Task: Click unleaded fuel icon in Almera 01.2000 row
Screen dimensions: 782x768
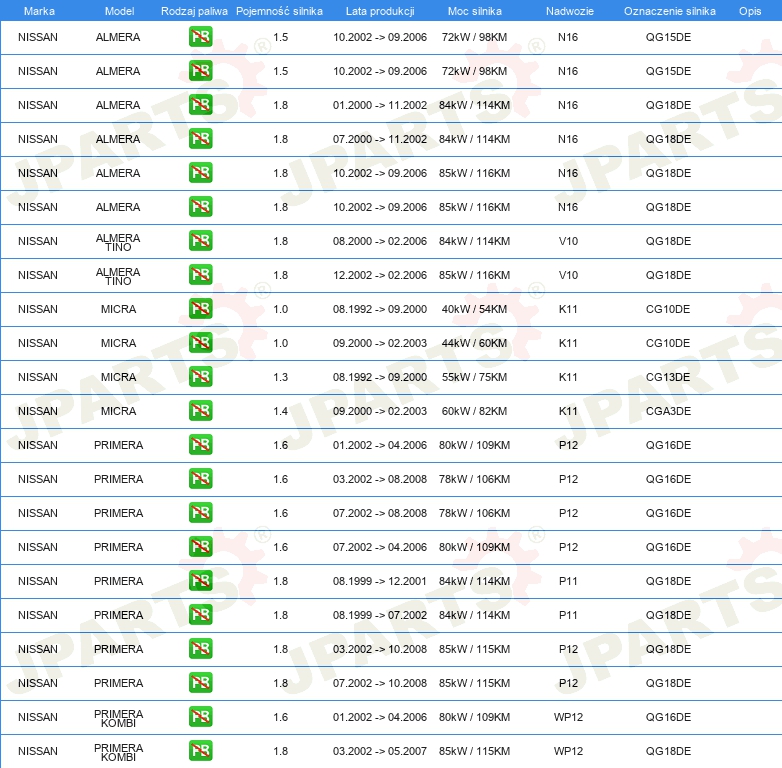Action: [200, 105]
